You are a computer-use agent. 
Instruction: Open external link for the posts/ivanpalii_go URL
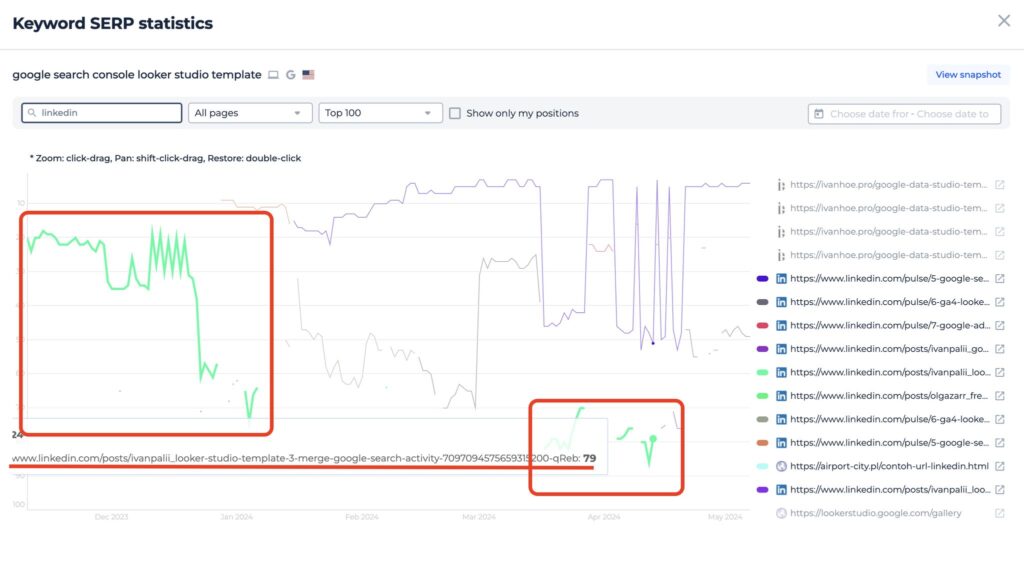coord(999,349)
